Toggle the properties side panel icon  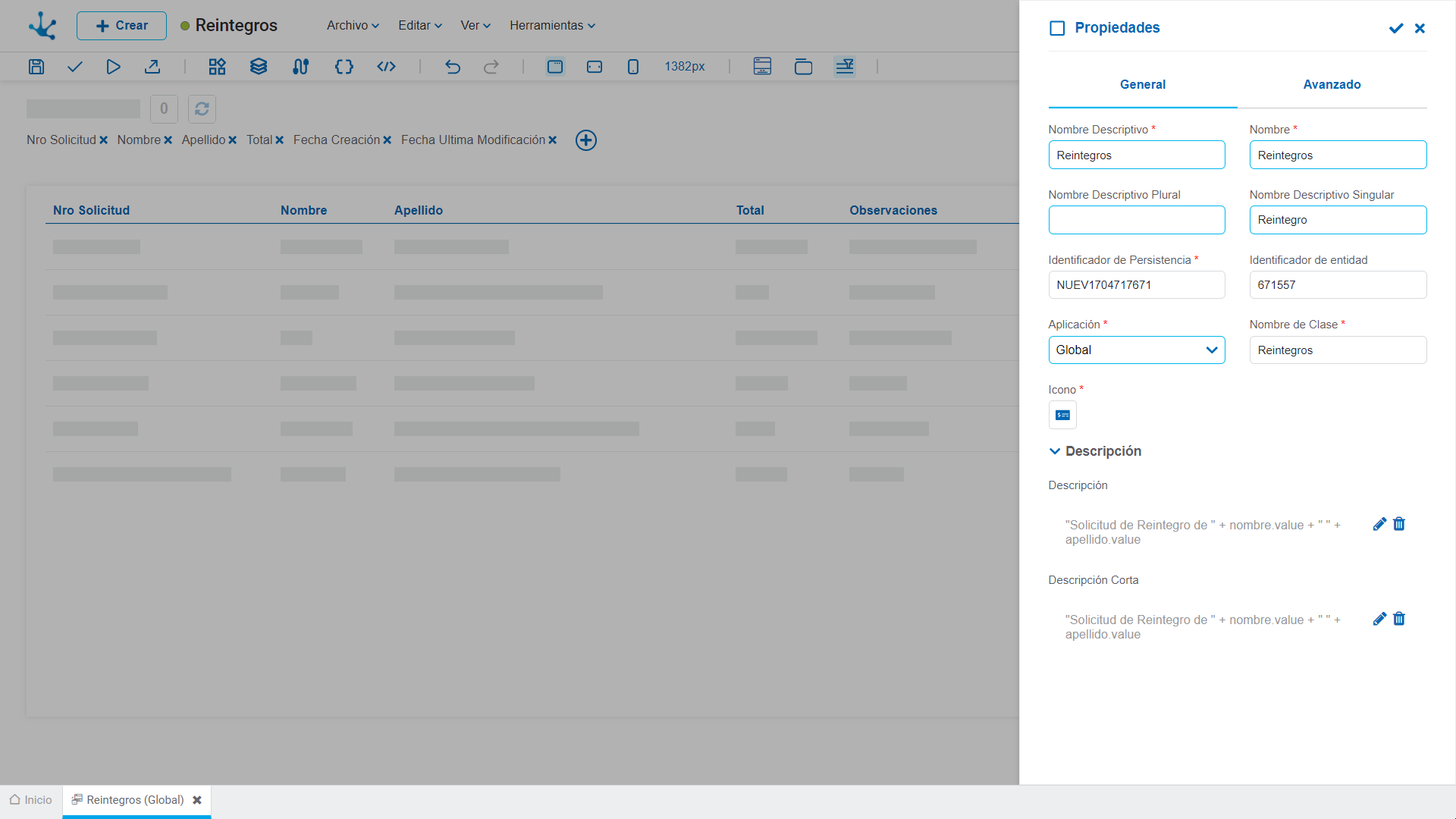(845, 67)
